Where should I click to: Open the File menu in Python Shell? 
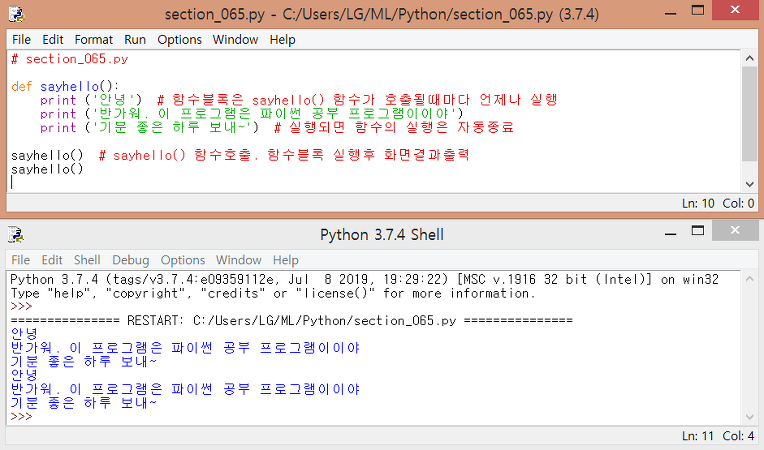coord(20,260)
